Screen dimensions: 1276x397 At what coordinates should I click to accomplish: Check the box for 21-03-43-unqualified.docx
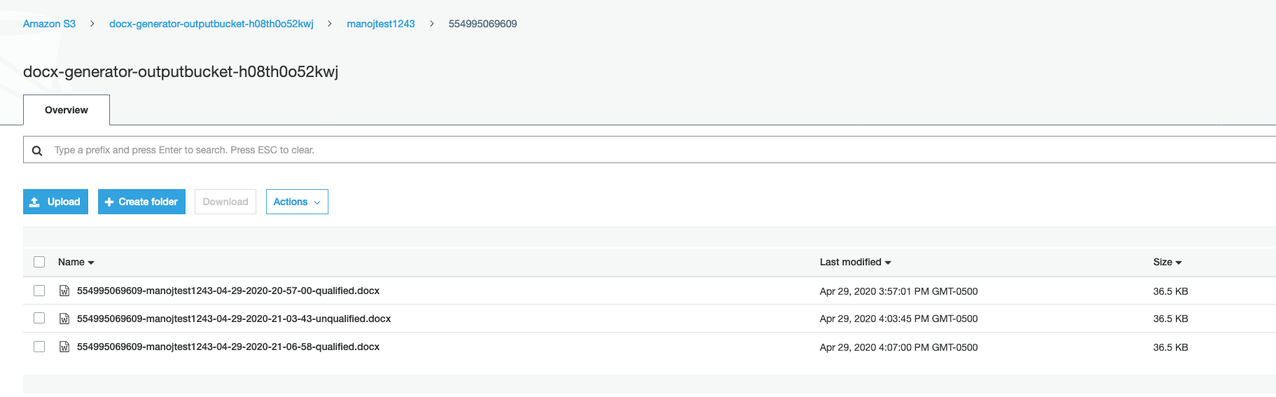click(x=39, y=318)
